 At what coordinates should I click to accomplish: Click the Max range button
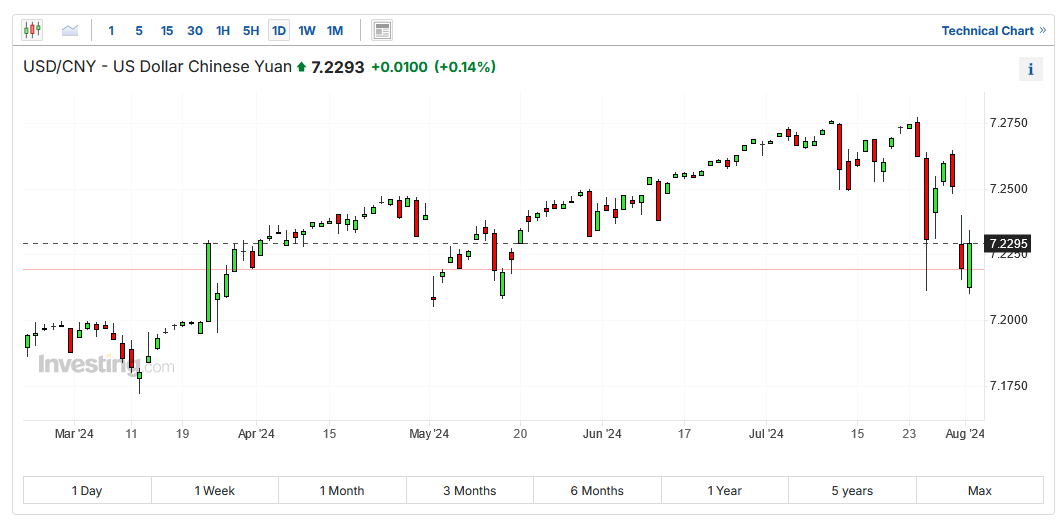pos(979,490)
